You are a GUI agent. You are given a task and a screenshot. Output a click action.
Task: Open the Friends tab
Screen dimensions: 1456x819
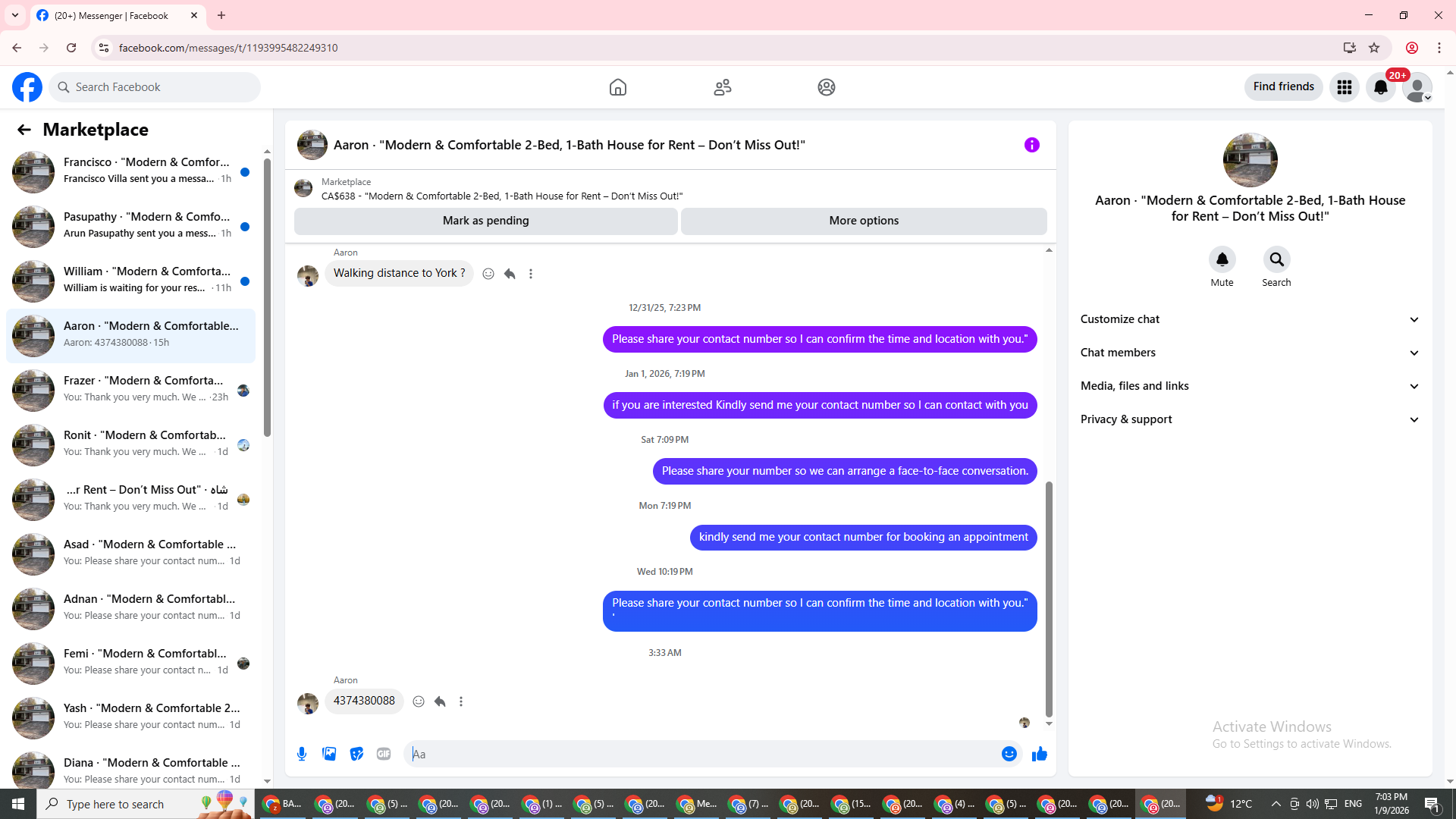722,87
